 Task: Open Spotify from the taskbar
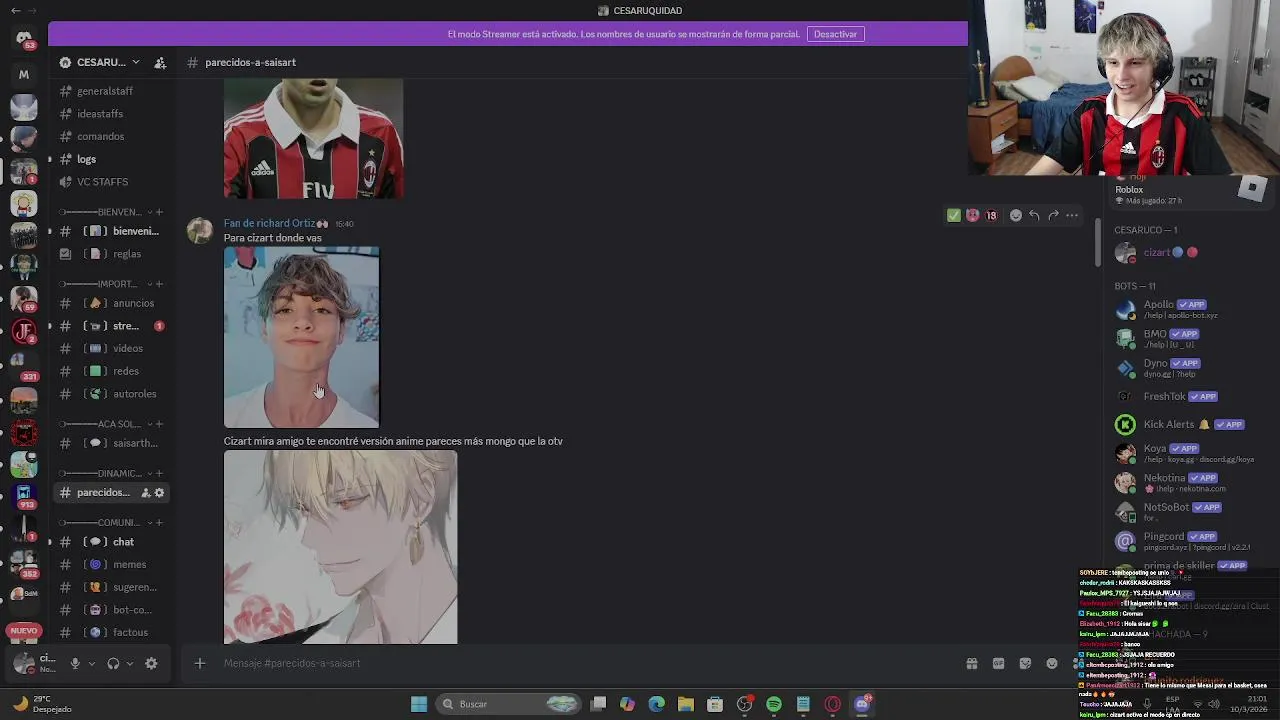774,704
